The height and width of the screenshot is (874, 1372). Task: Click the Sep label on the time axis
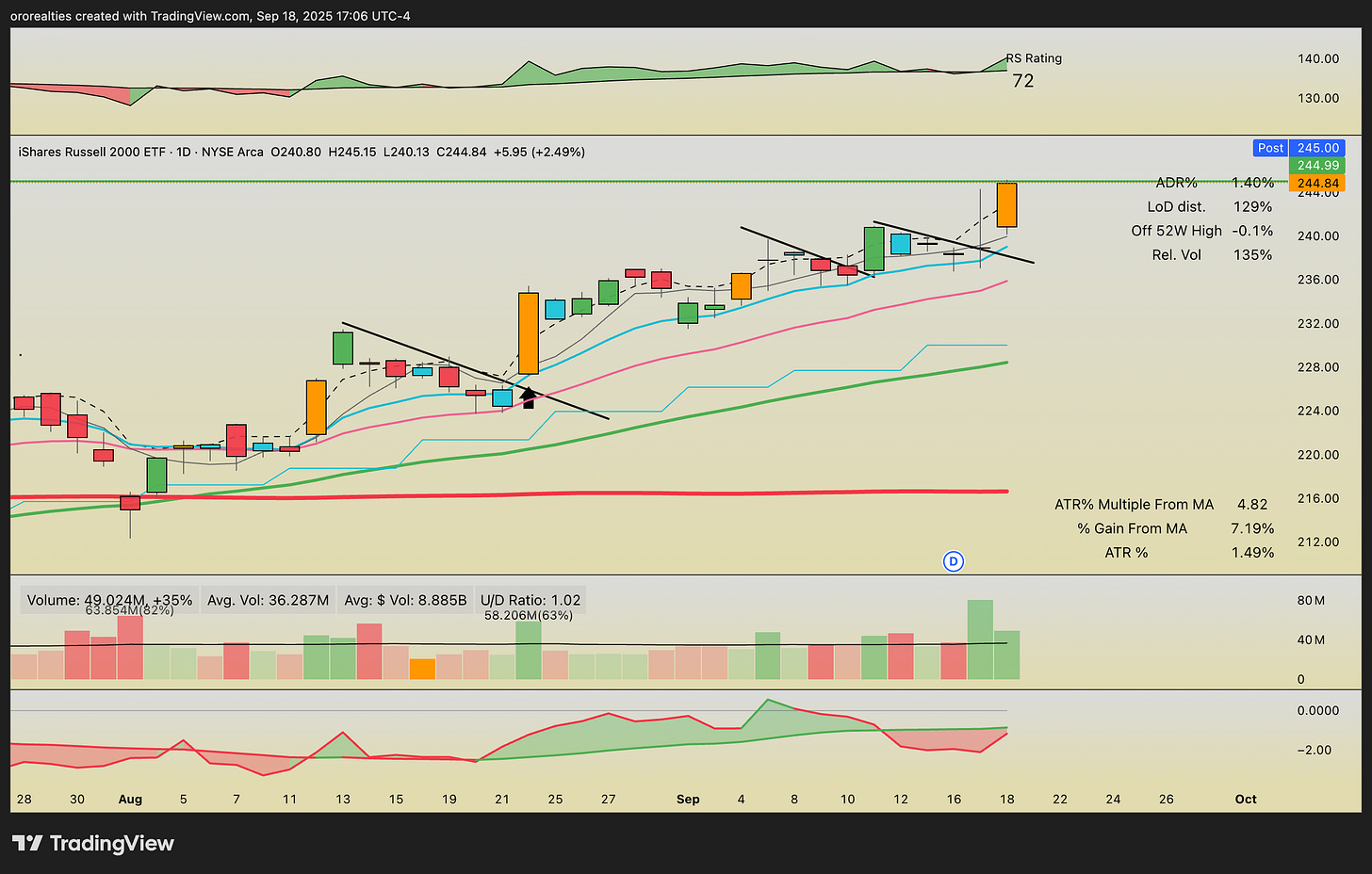pos(688,799)
